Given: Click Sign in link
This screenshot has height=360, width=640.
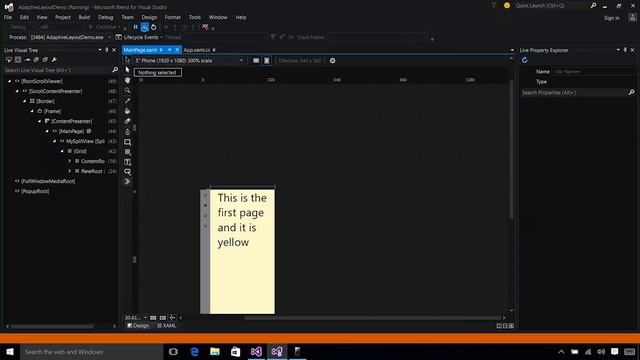Looking at the screenshot, I should (611, 18).
